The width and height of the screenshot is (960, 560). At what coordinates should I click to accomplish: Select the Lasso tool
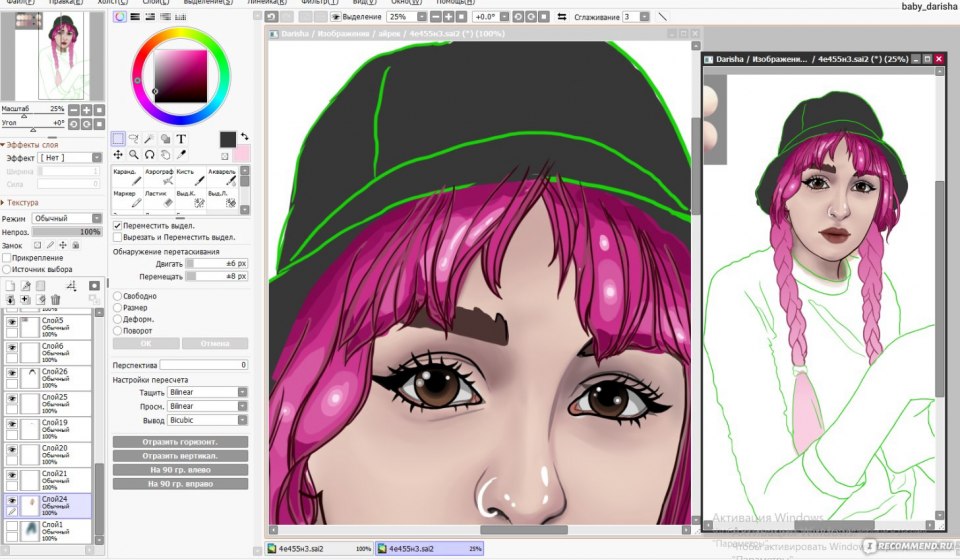click(134, 139)
